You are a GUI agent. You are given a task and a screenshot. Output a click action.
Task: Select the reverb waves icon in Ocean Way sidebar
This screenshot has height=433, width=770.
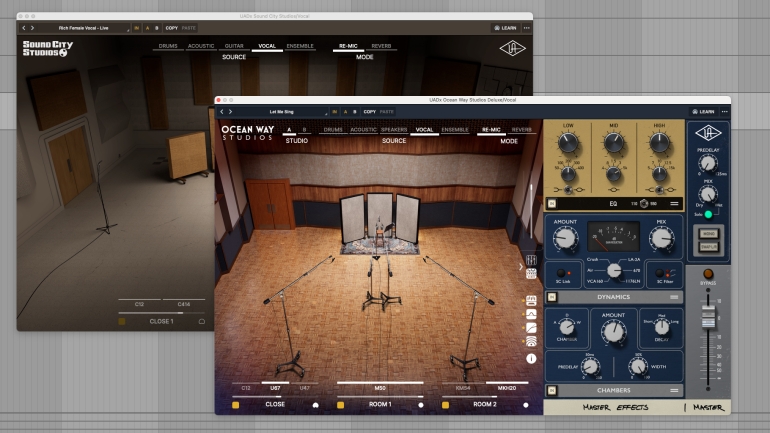point(531,342)
